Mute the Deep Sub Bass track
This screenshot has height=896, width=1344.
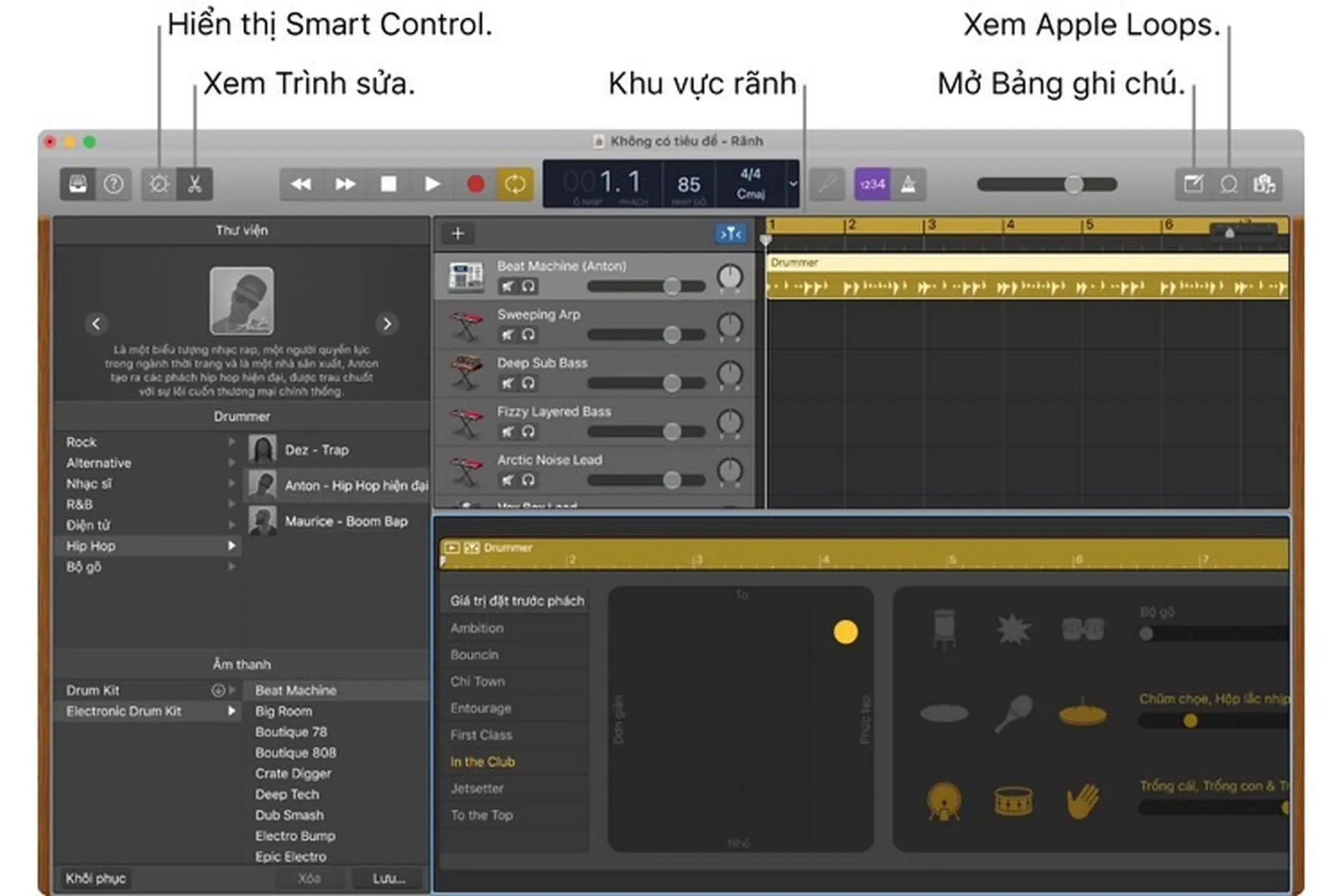(508, 383)
